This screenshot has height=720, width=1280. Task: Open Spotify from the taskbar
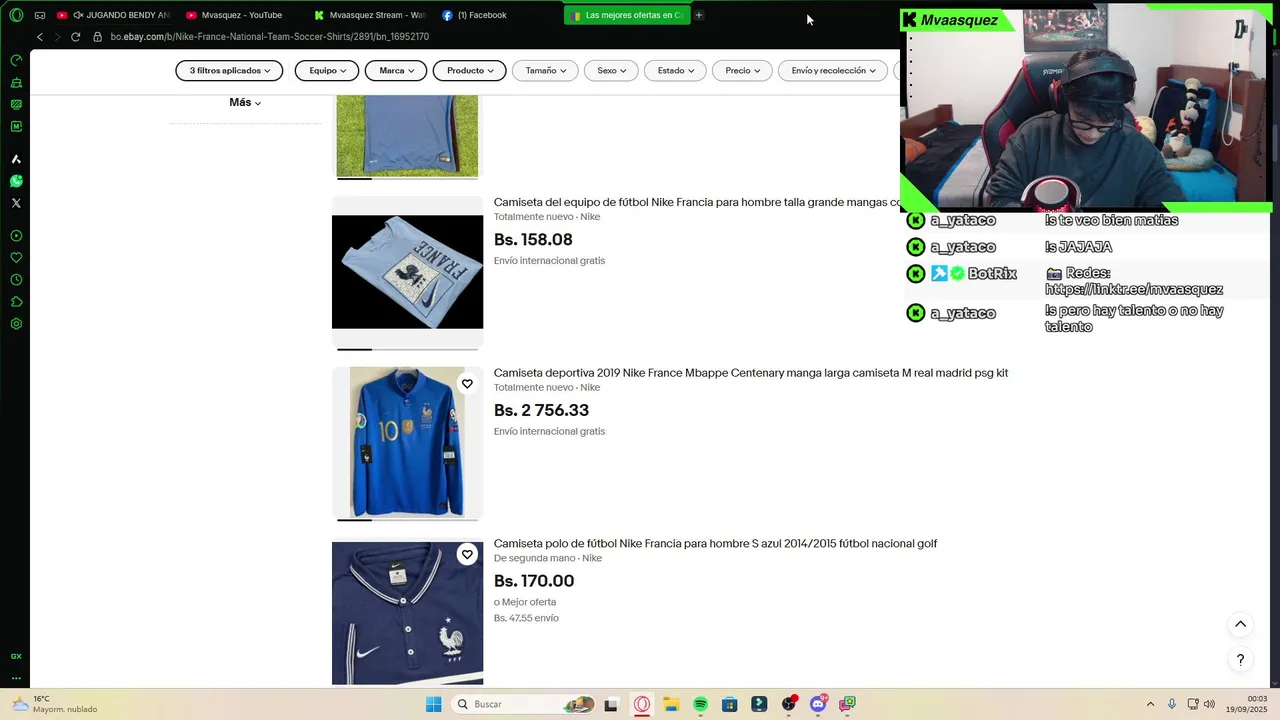(x=700, y=704)
